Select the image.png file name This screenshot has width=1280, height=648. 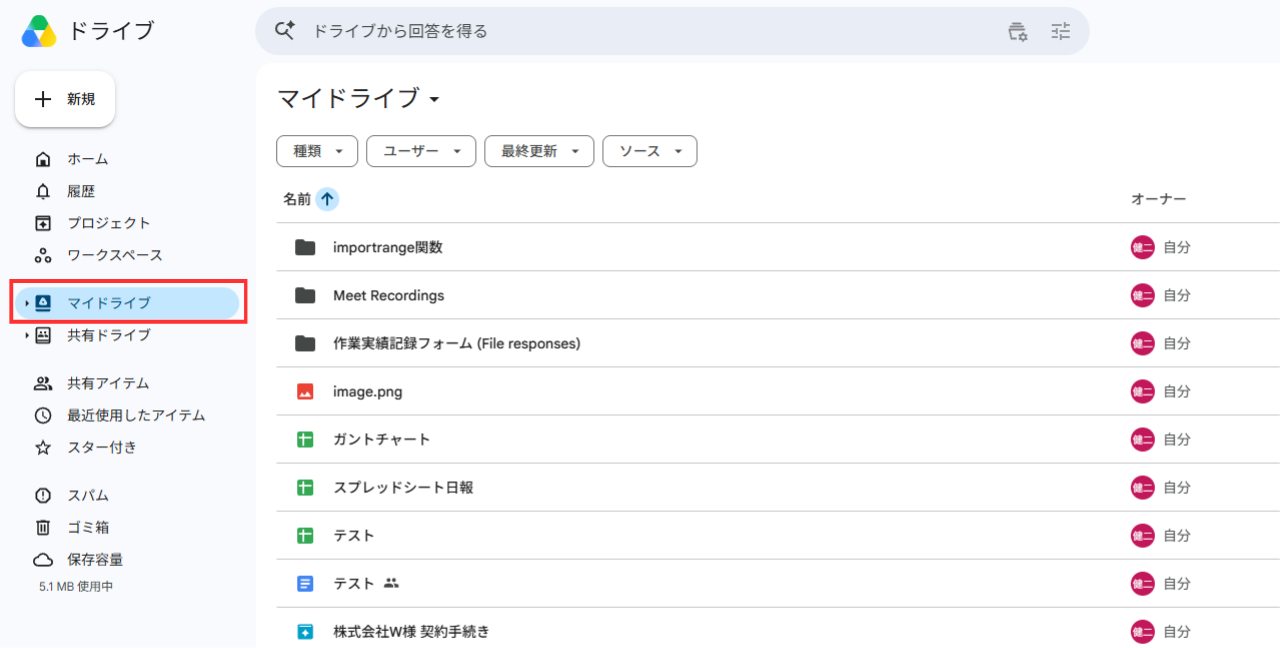(x=368, y=391)
